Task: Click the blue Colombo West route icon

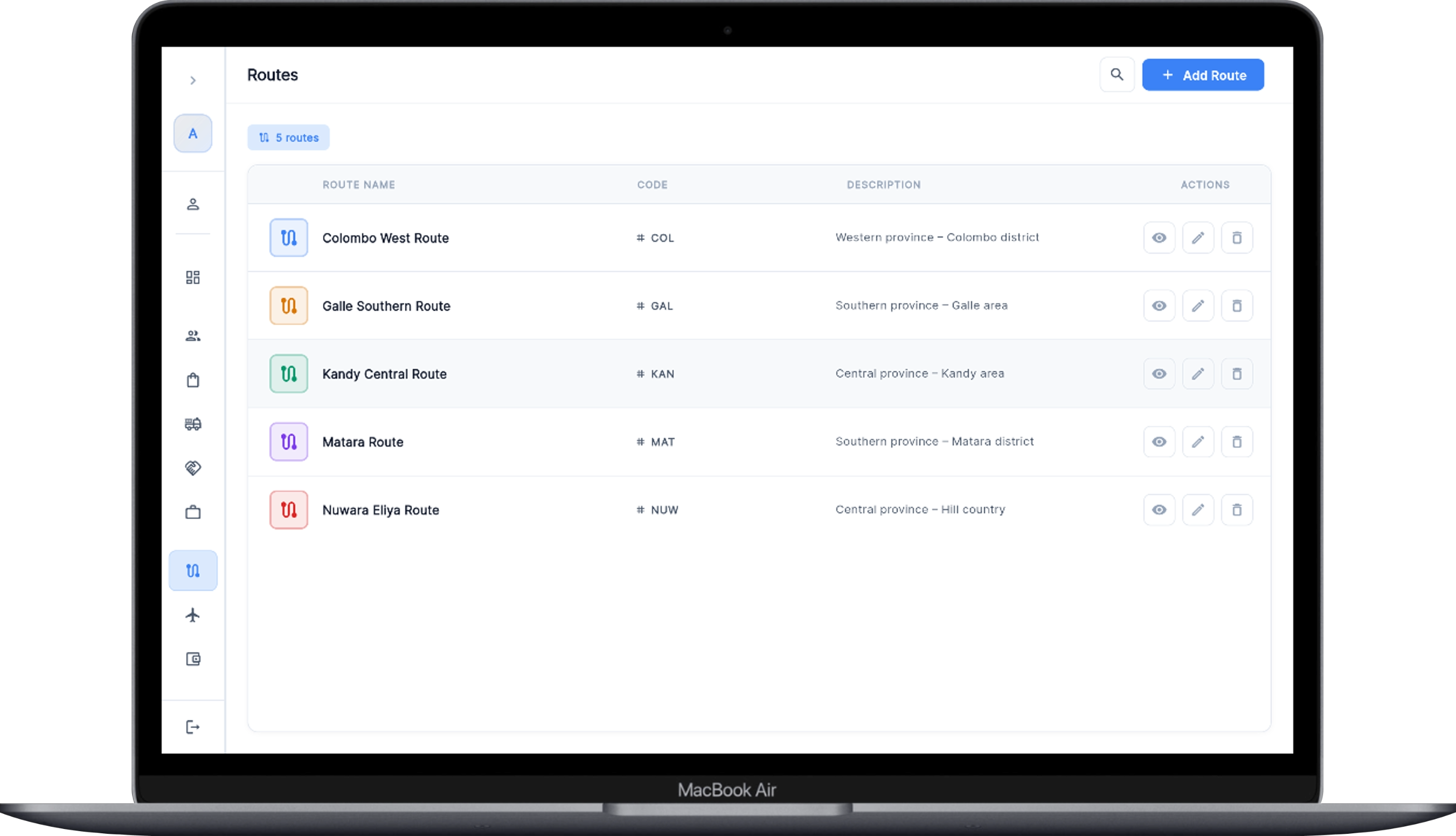Action: pyautogui.click(x=289, y=238)
